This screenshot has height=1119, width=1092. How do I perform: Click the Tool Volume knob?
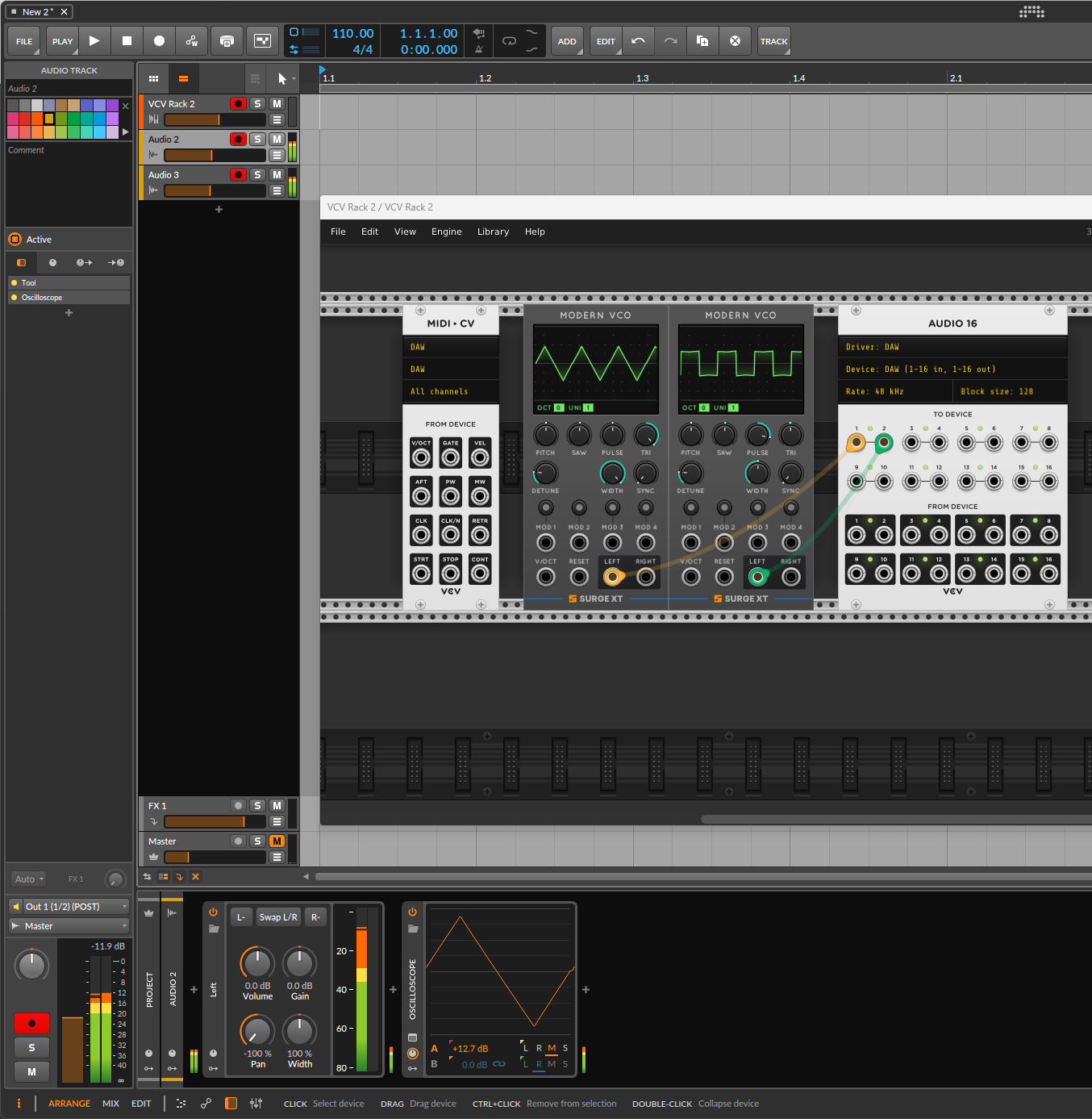click(x=257, y=962)
